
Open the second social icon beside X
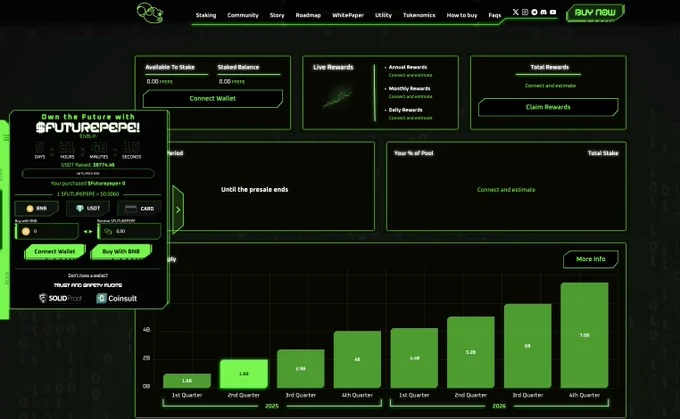click(525, 12)
